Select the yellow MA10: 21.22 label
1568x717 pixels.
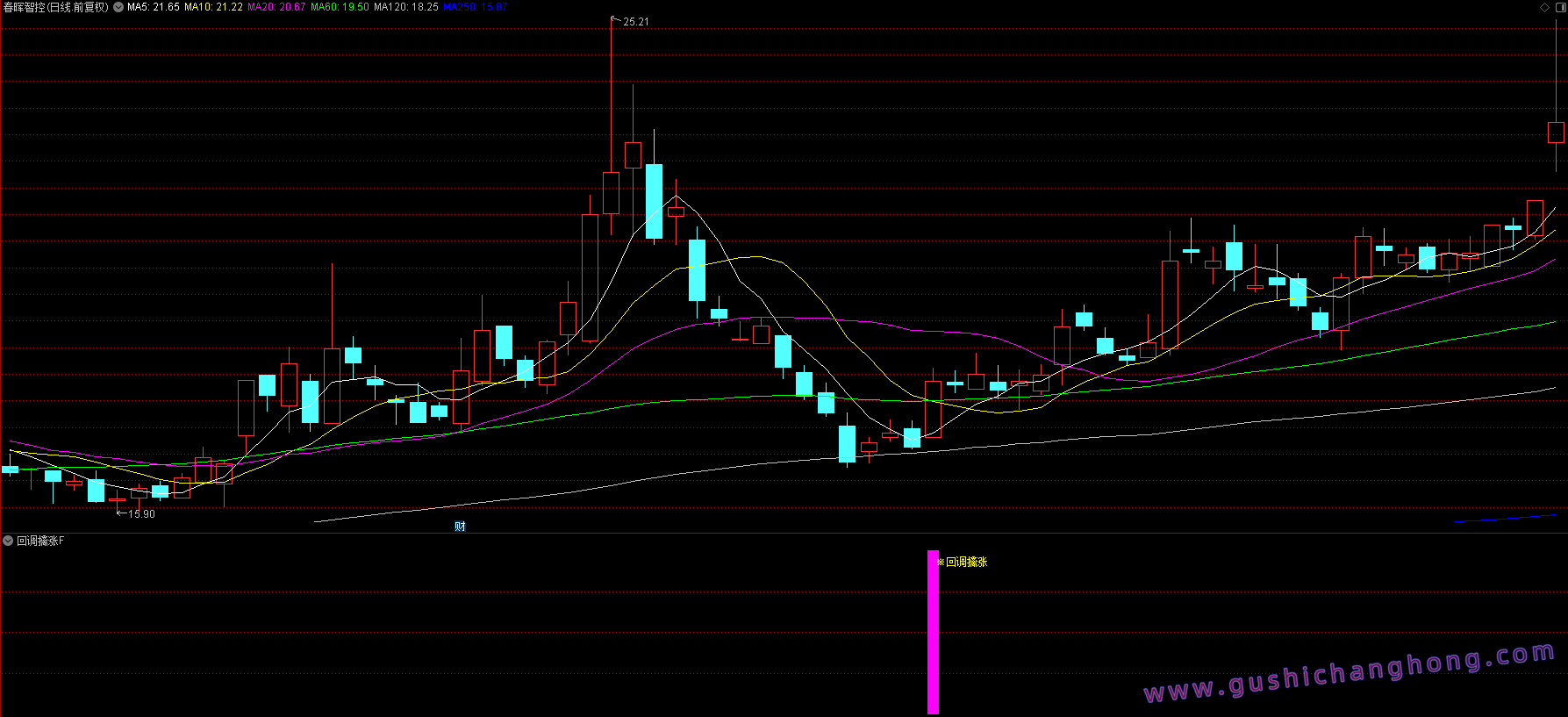(213, 7)
